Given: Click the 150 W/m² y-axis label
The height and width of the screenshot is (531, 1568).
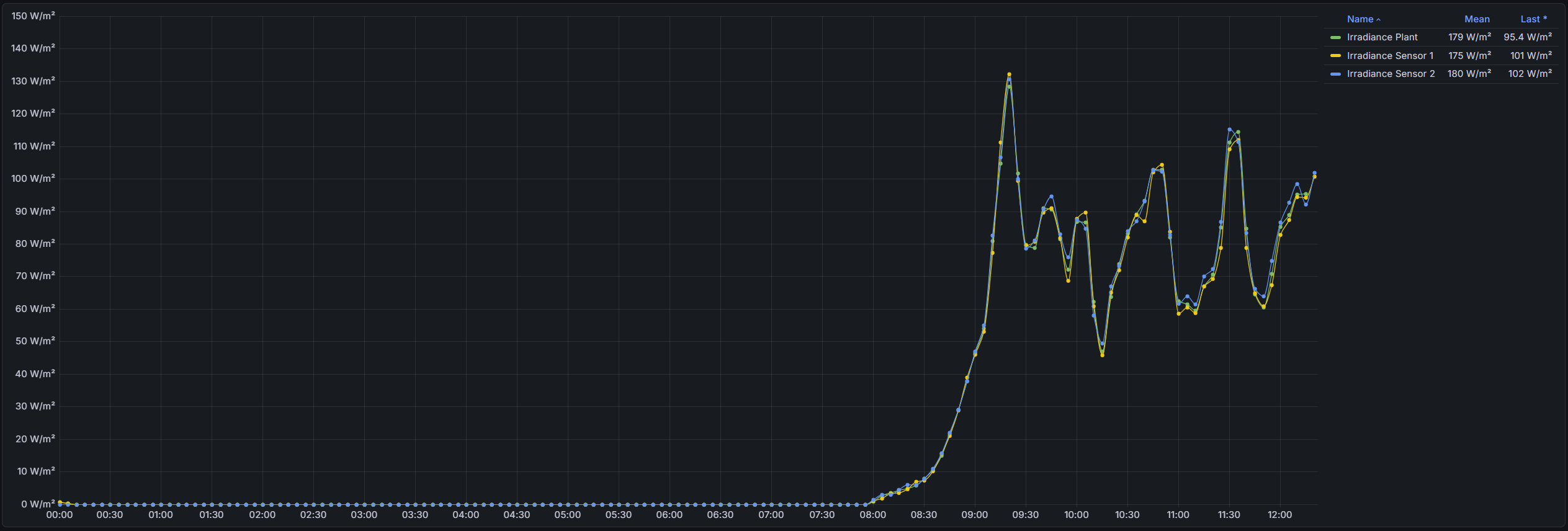Looking at the screenshot, I should tap(34, 16).
